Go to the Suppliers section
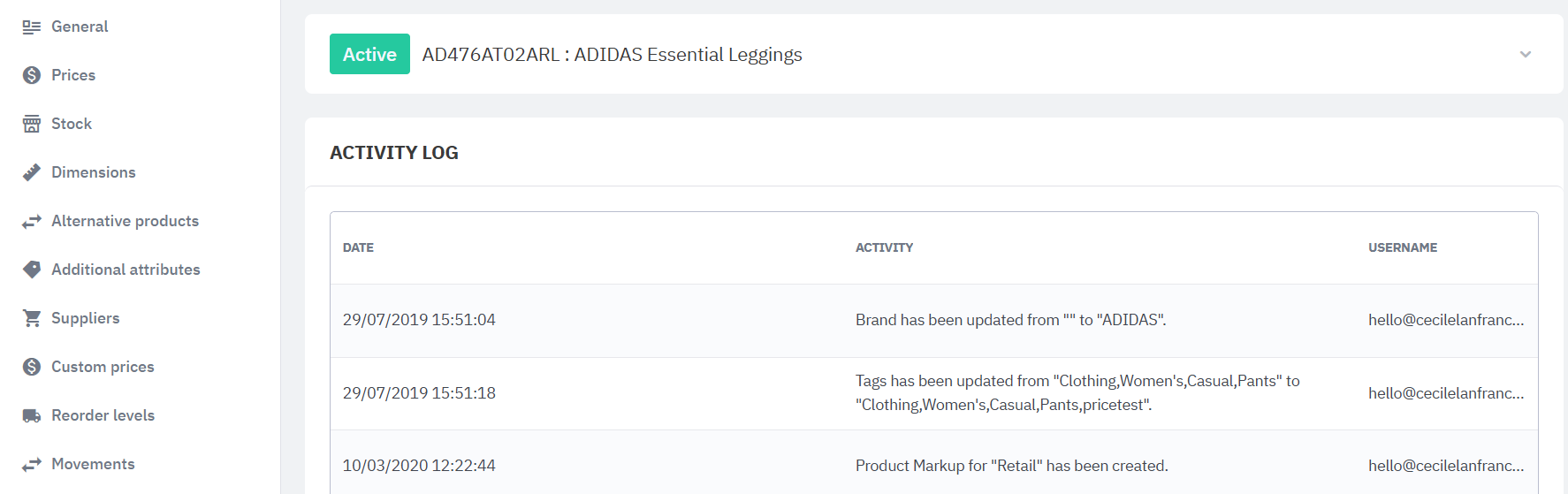1568x494 pixels. (85, 318)
